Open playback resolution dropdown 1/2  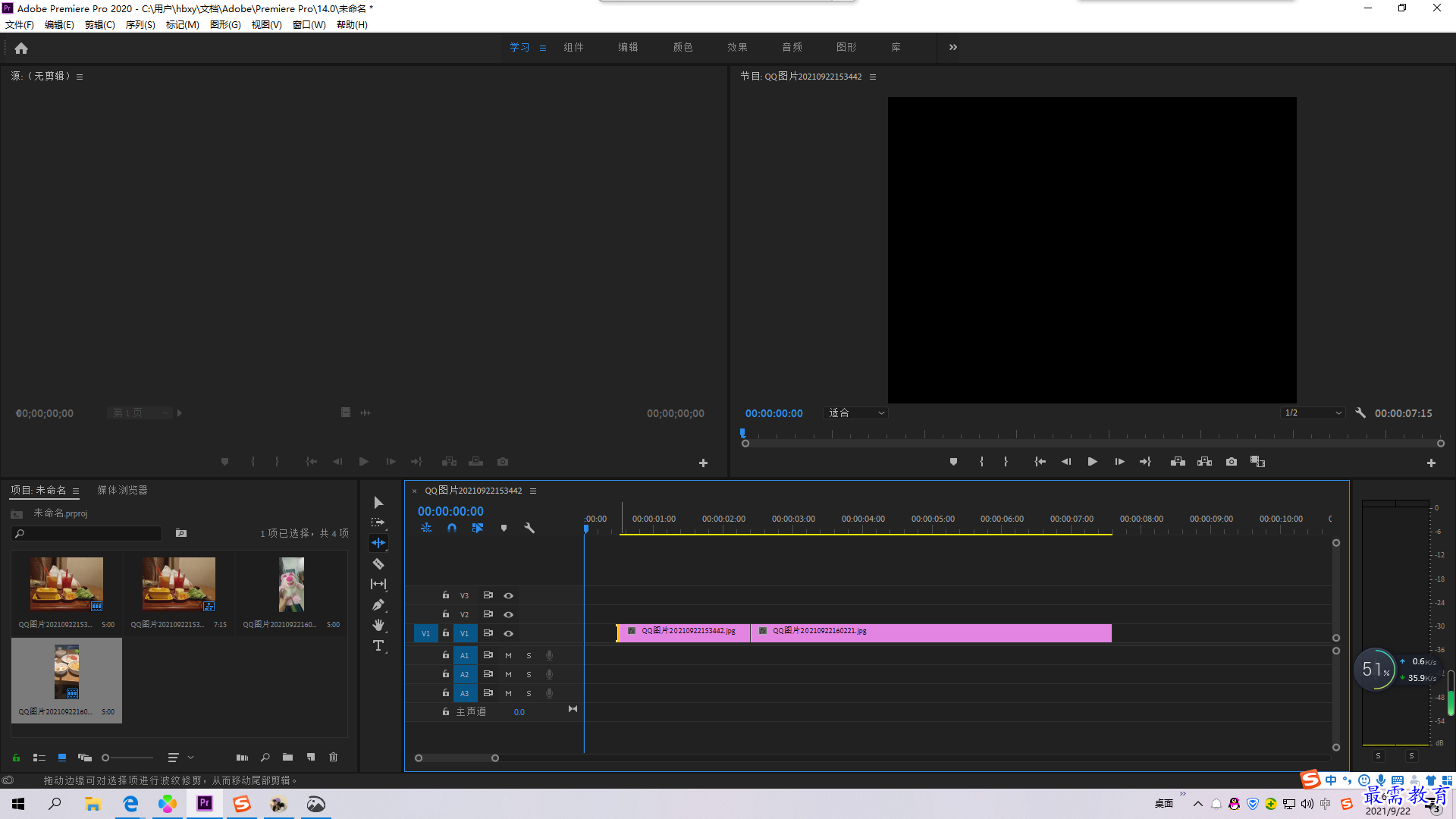1313,413
